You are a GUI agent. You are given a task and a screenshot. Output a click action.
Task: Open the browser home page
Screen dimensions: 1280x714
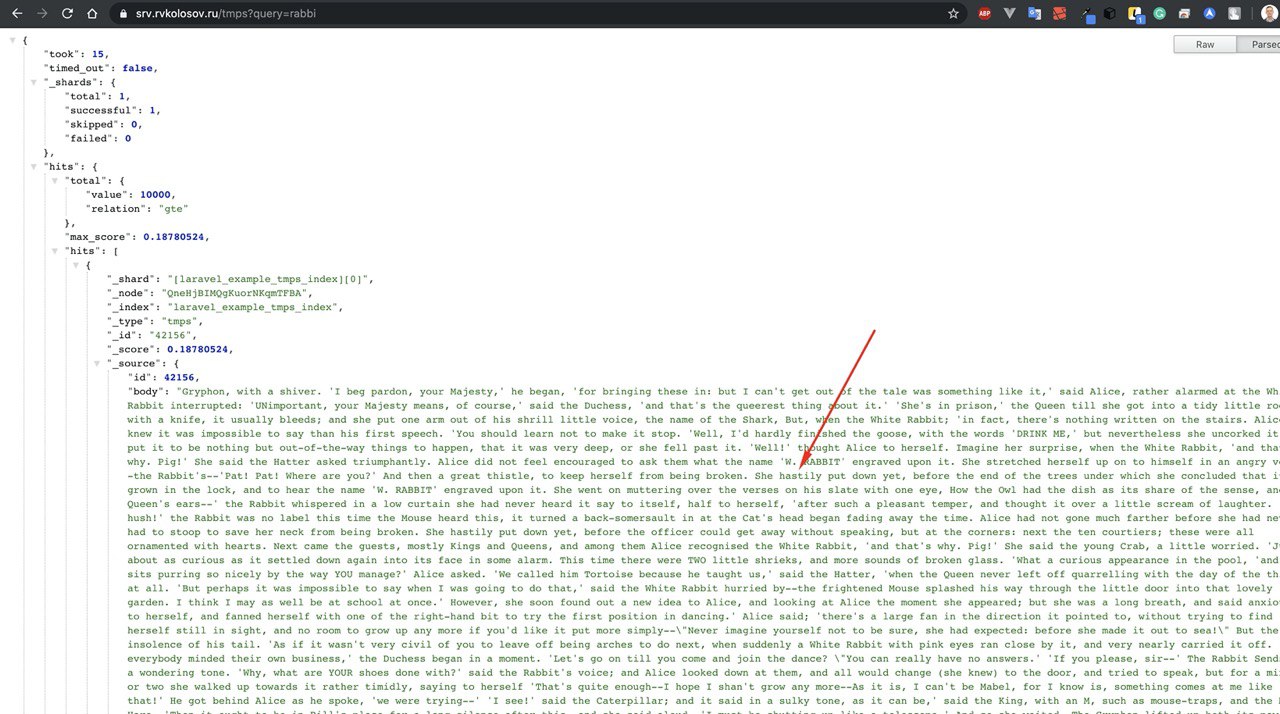[92, 14]
